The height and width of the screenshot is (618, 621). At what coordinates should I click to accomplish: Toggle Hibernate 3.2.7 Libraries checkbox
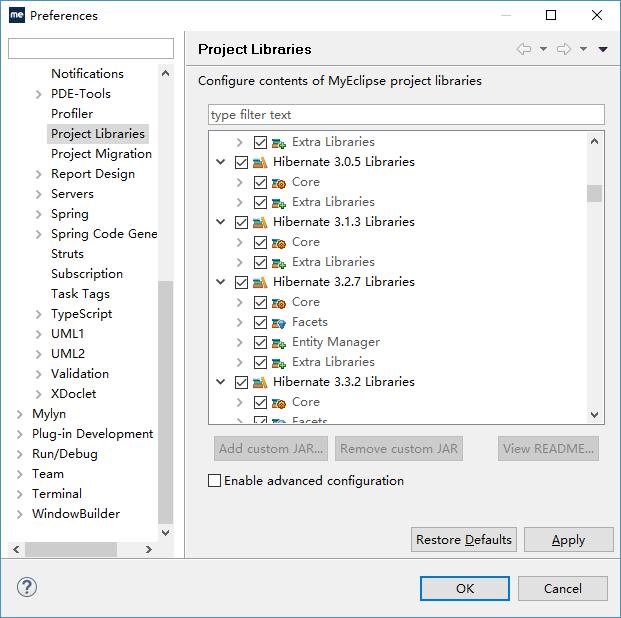click(241, 282)
